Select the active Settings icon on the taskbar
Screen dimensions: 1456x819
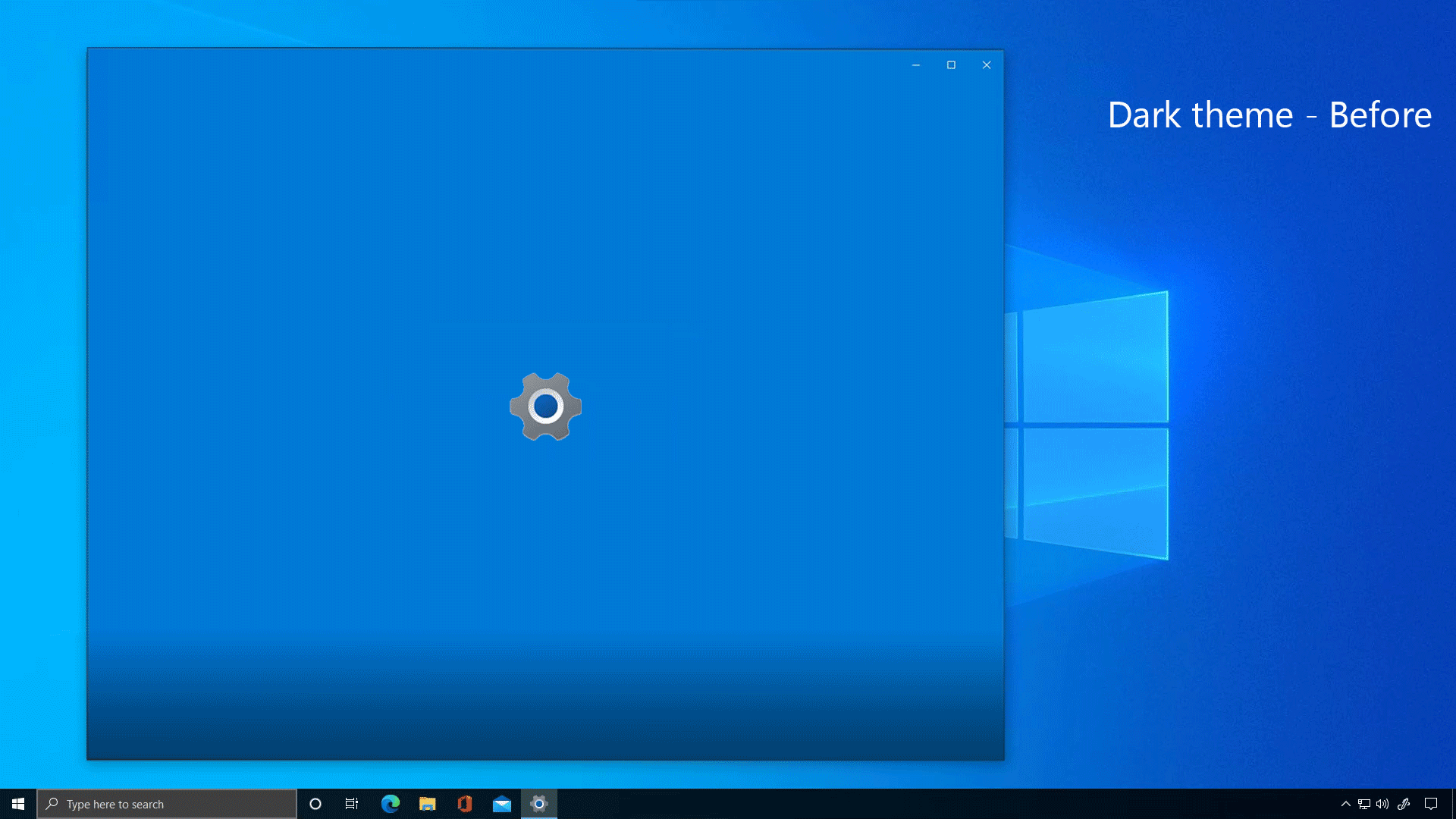[539, 804]
